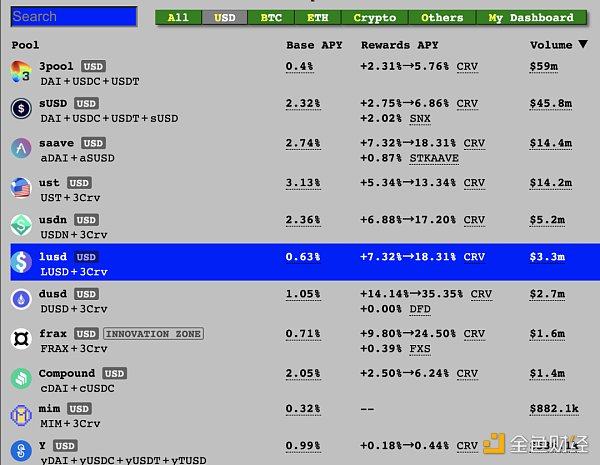Click ust volume $14.2m
The width and height of the screenshot is (600, 465).
(x=551, y=183)
